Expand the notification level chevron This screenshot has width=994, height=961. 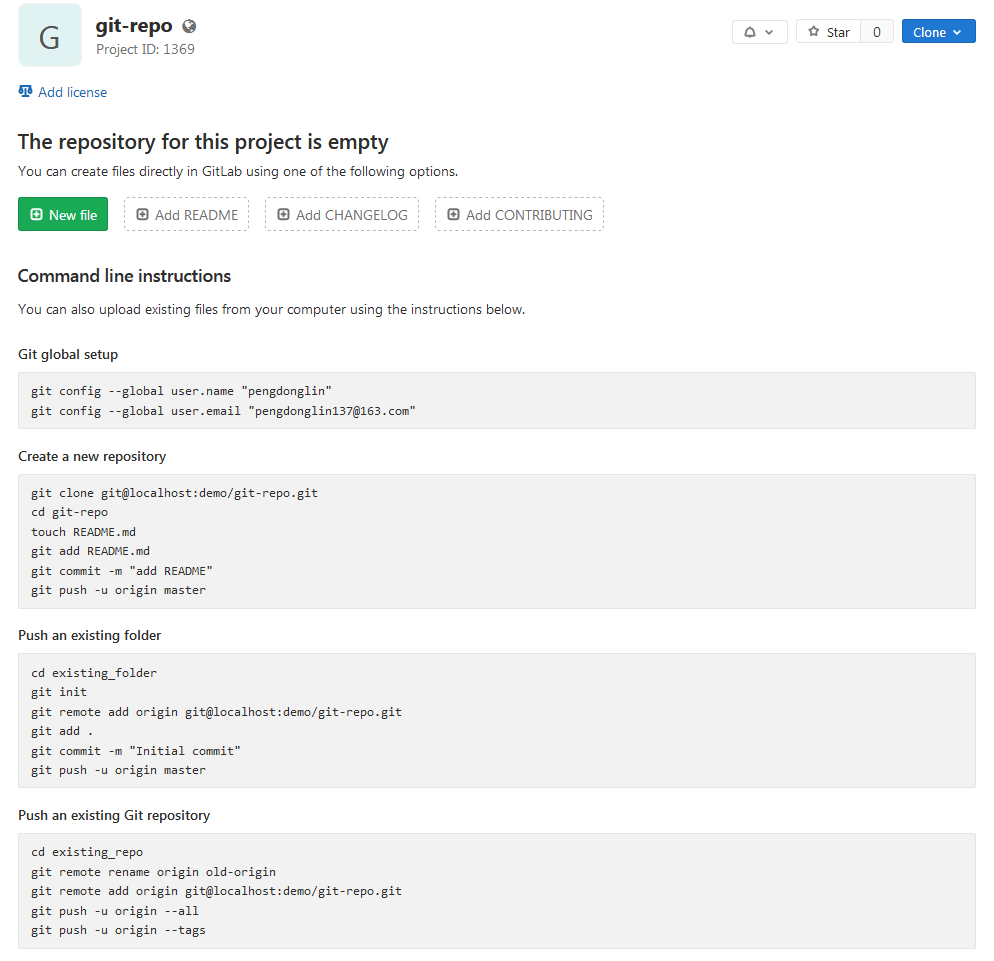(770, 31)
